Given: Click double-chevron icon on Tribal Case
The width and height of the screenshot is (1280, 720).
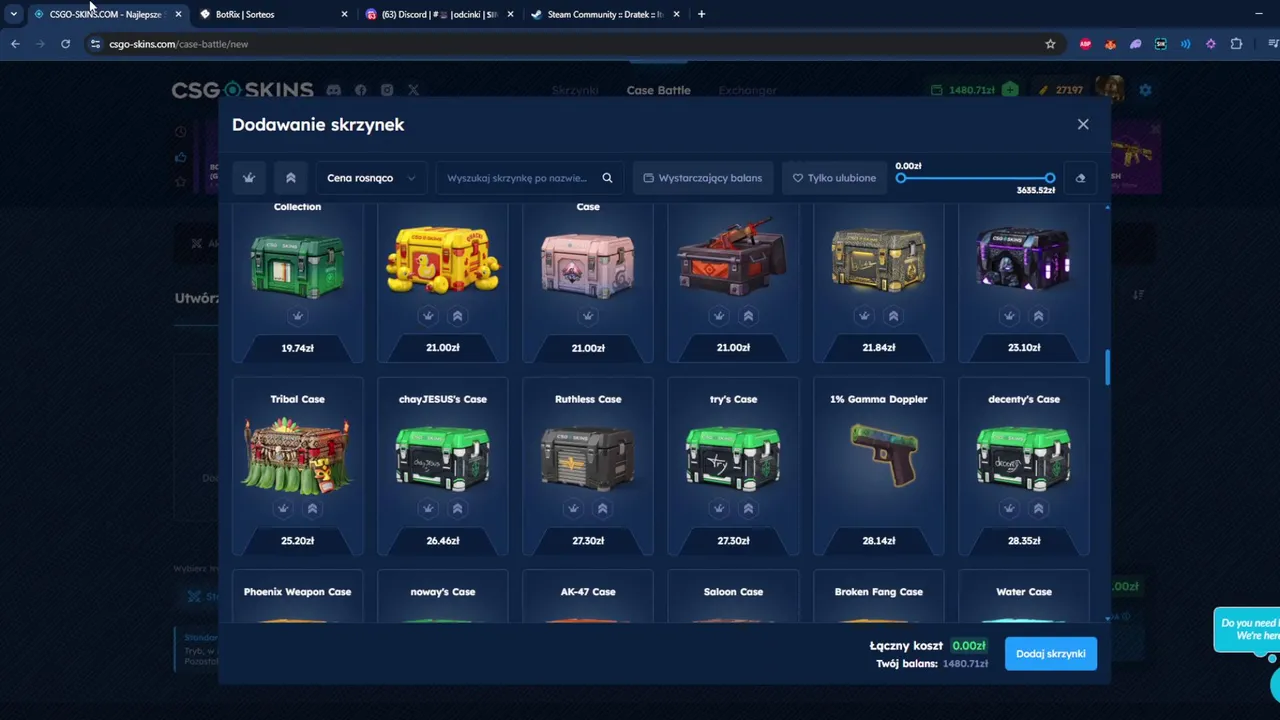Looking at the screenshot, I should [x=312, y=509].
